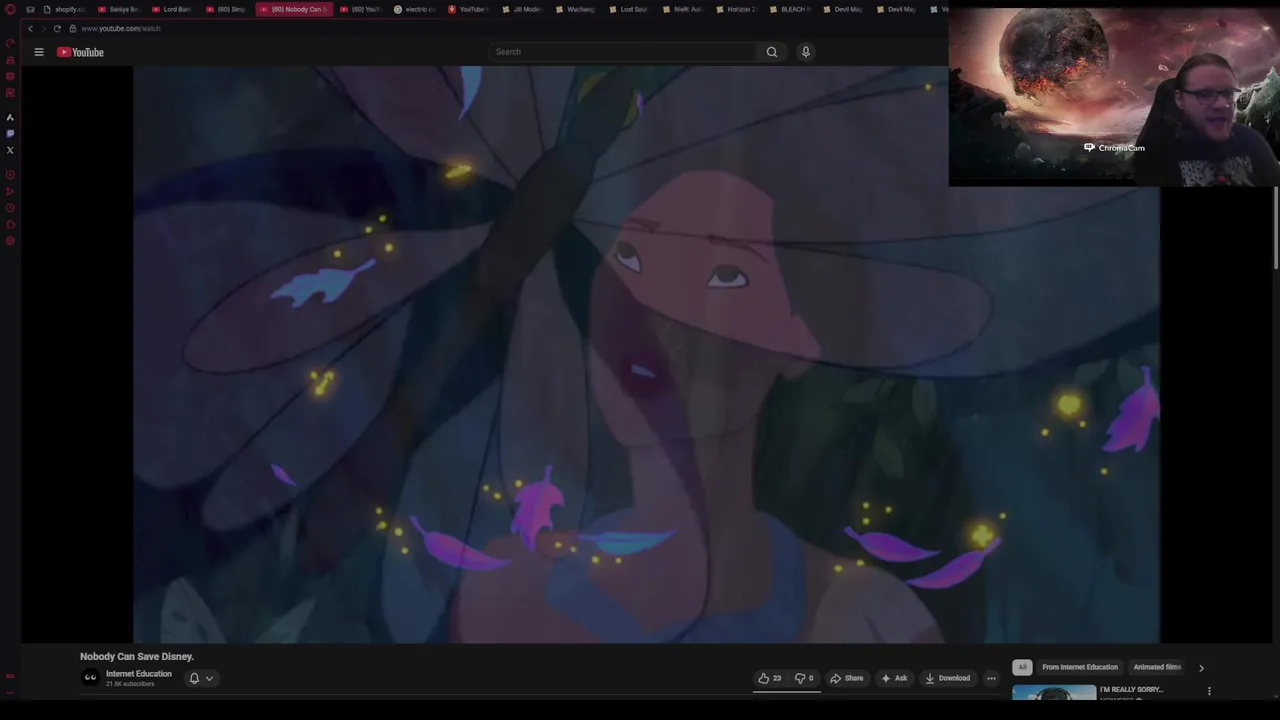This screenshot has height=720, width=1280.
Task: Go back with the browser back arrow
Action: pyautogui.click(x=30, y=28)
